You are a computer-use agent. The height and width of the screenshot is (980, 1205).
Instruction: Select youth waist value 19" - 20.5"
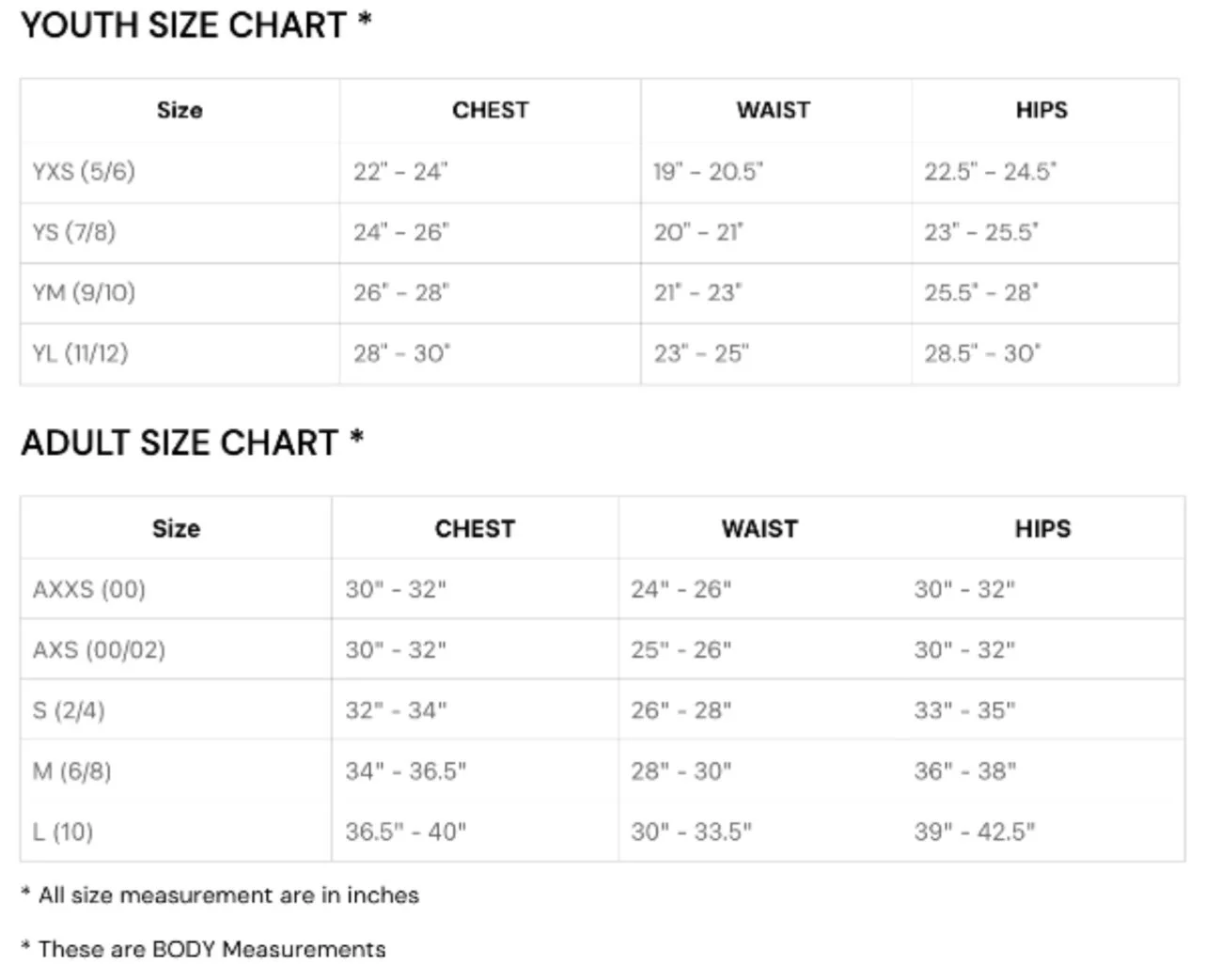click(x=709, y=172)
